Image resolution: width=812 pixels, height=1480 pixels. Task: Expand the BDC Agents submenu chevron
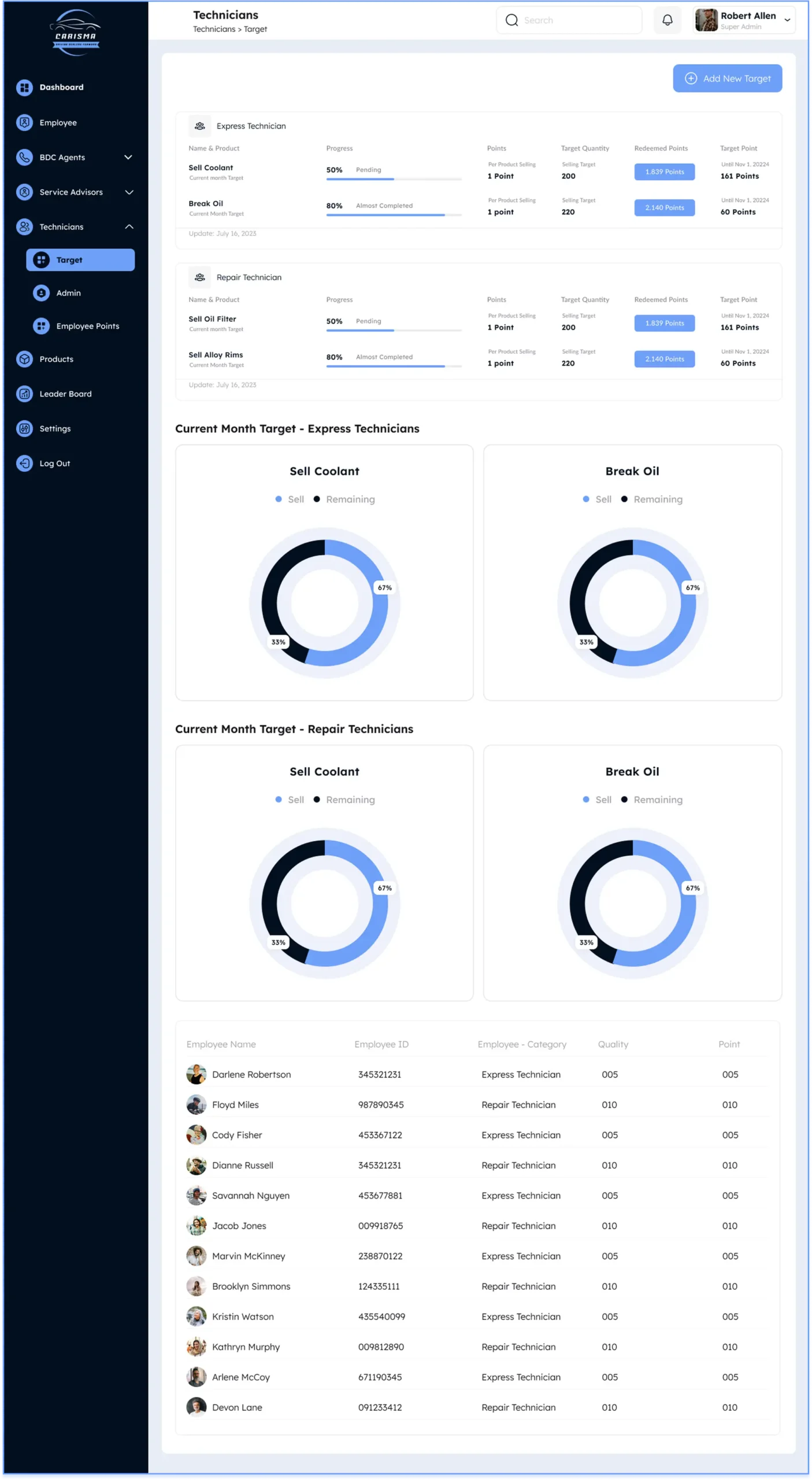[x=128, y=157]
